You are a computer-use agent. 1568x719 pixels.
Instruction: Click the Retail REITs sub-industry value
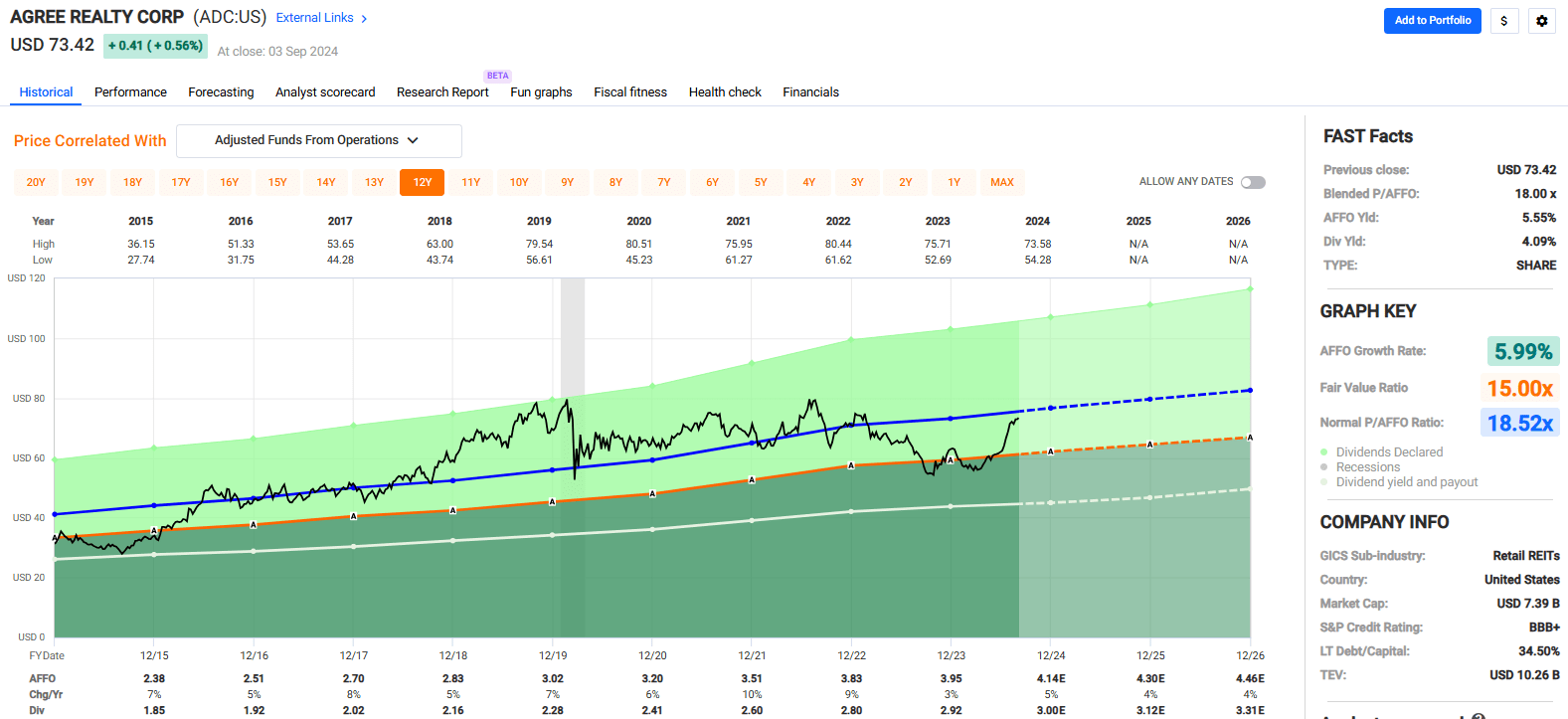pos(1526,556)
